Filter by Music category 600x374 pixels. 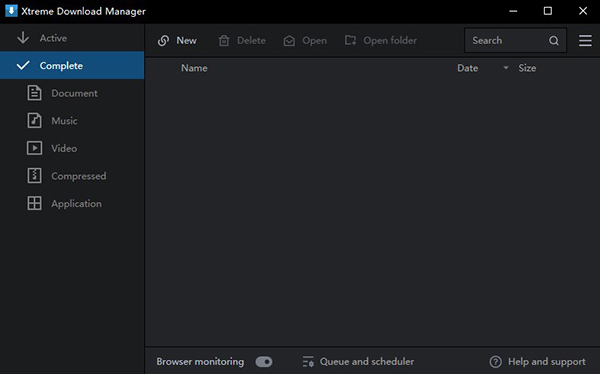coord(72,121)
